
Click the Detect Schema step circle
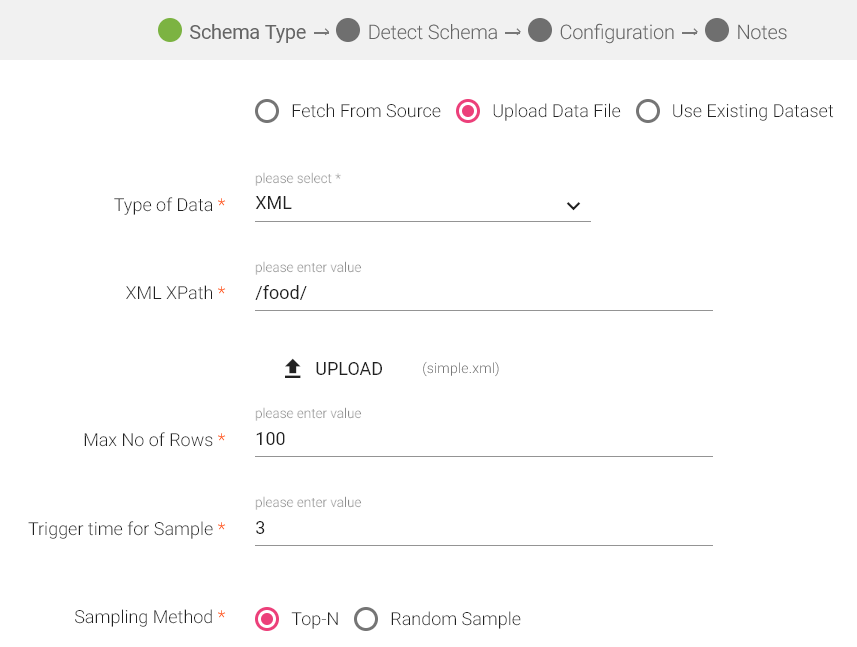pyautogui.click(x=348, y=31)
